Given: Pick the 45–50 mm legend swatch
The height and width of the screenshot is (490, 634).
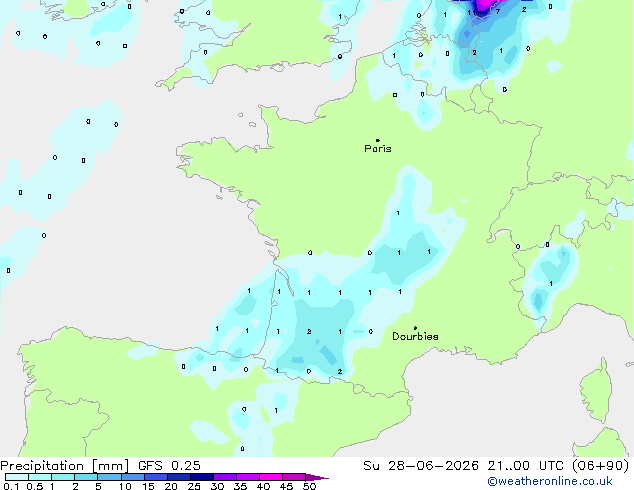Looking at the screenshot, I should pyautogui.click(x=294, y=477).
